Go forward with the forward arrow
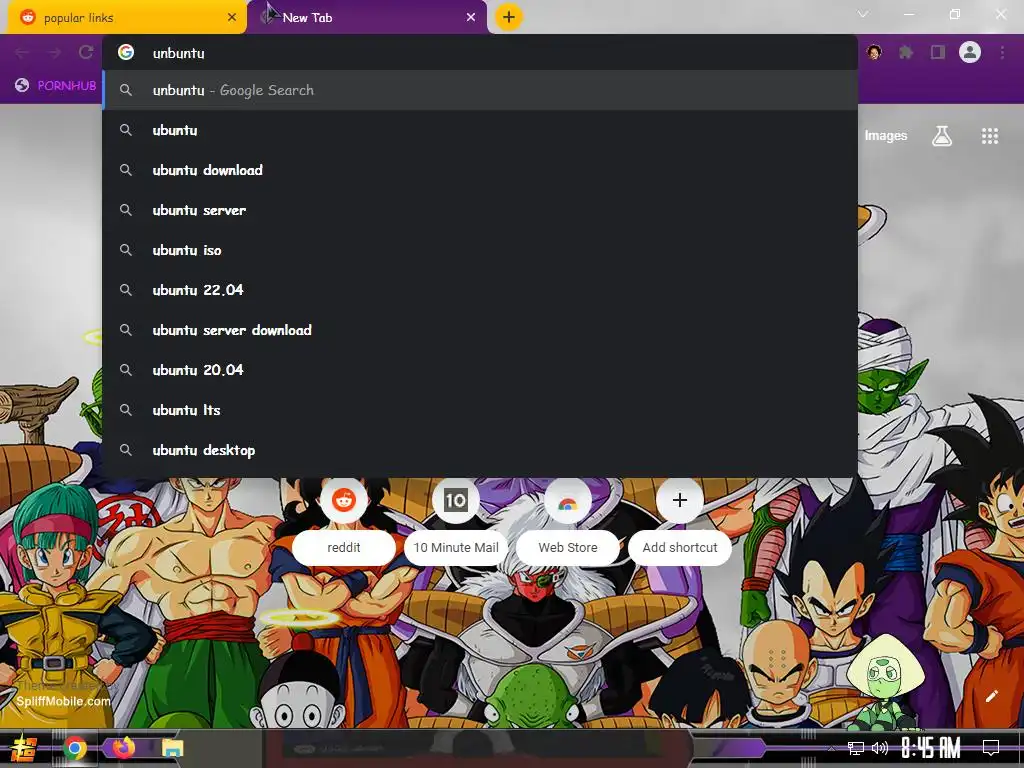The width and height of the screenshot is (1024, 768). [54, 52]
